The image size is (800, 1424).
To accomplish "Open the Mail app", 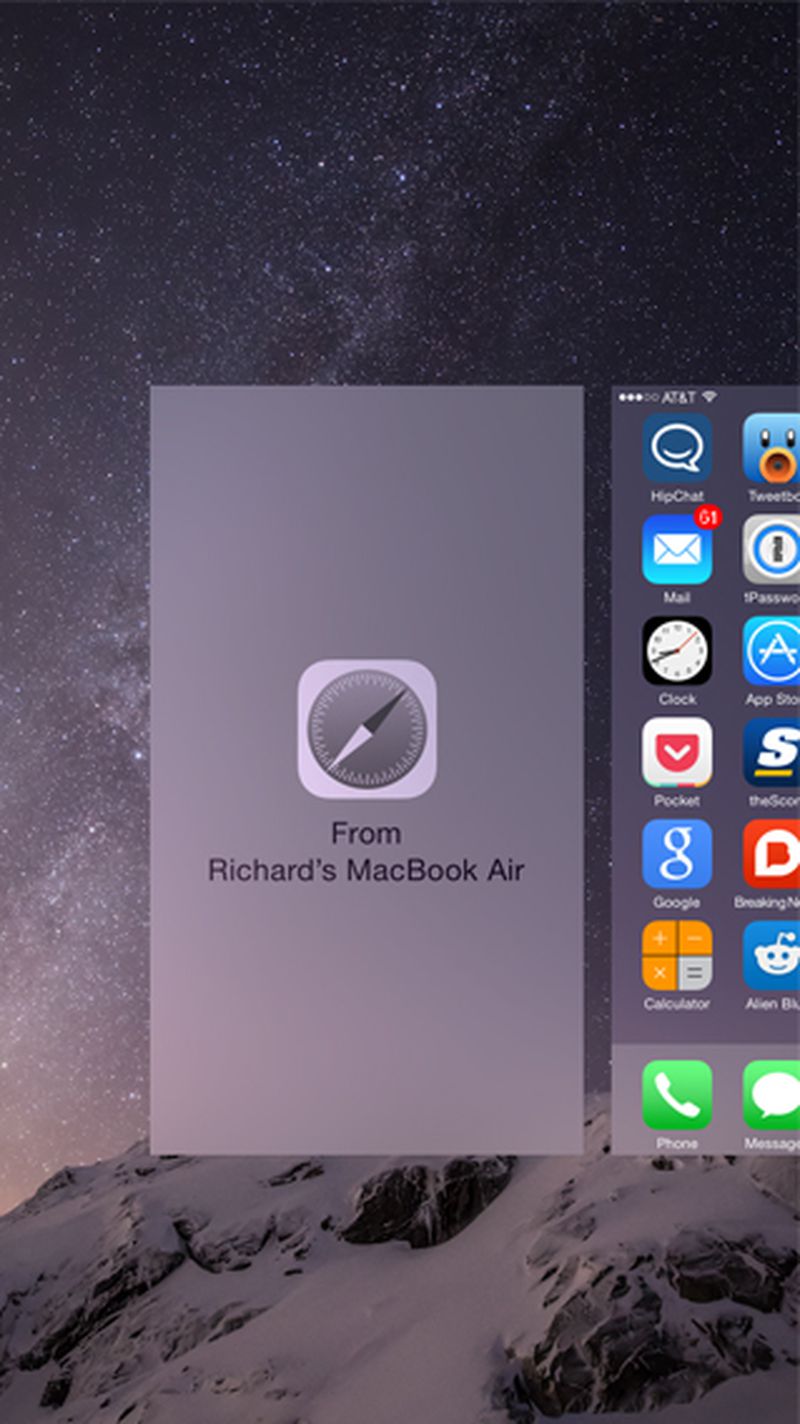I will 677,550.
